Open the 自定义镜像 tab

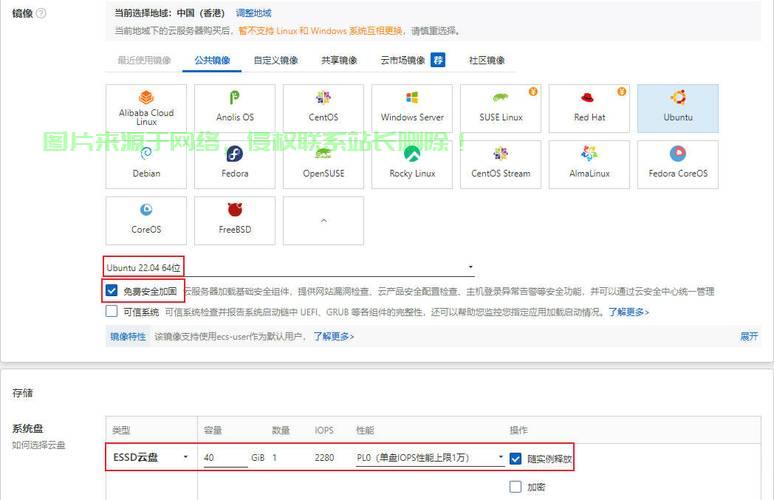tap(276, 60)
